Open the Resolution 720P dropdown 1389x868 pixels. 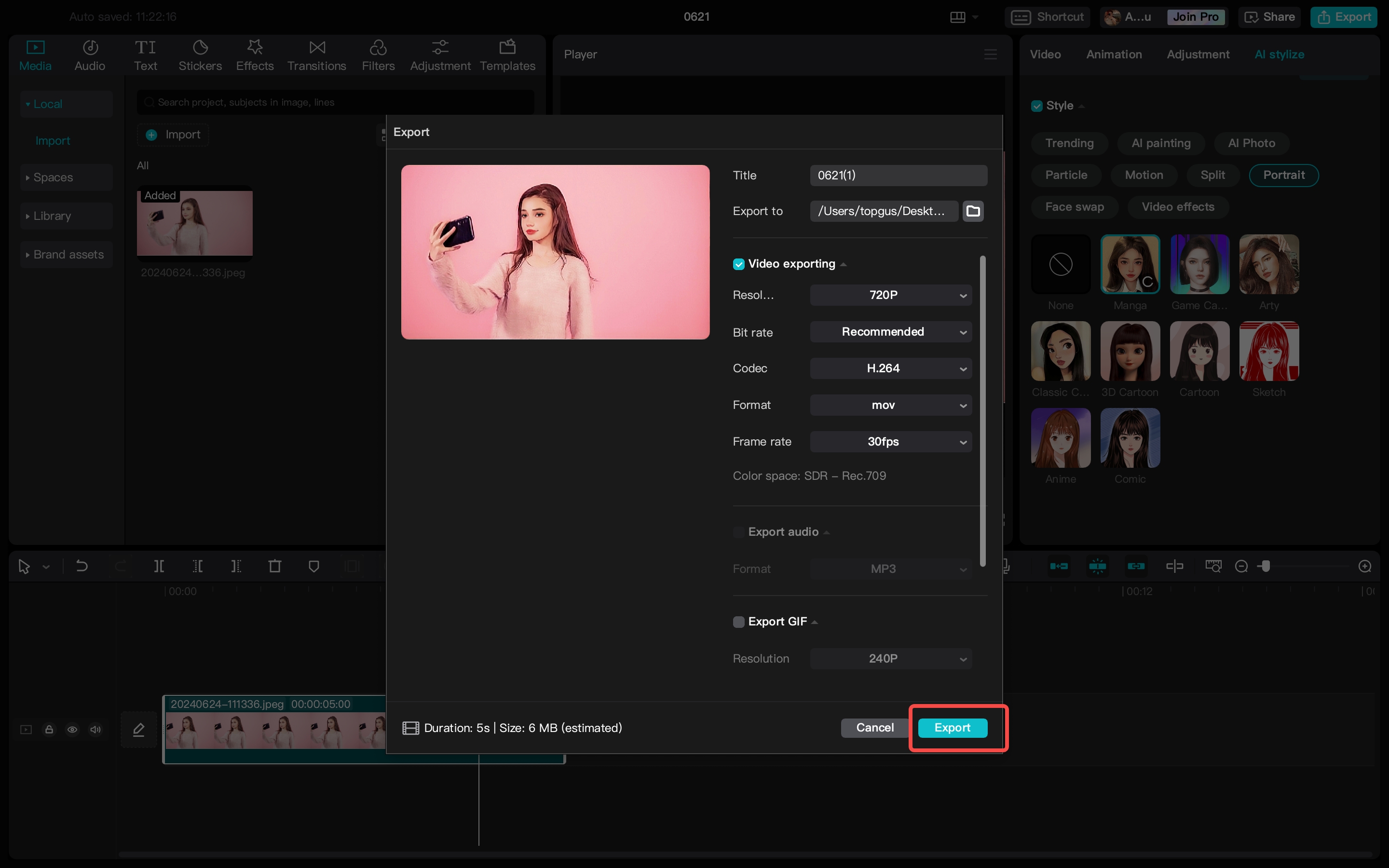[890, 295]
